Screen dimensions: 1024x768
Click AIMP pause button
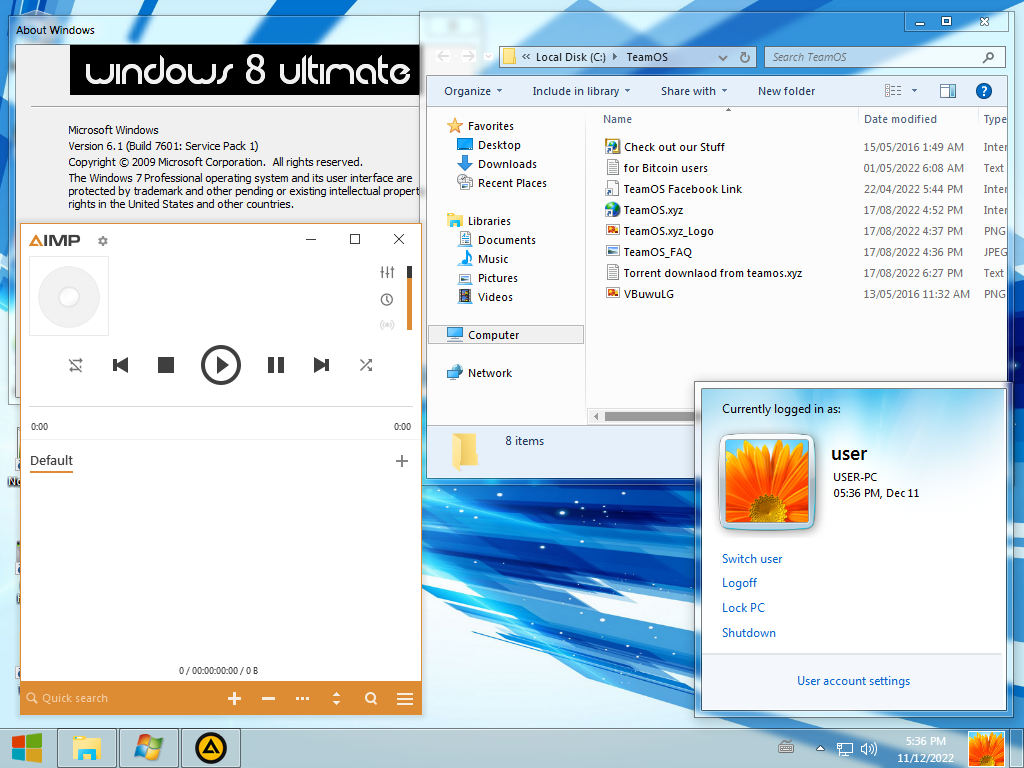pyautogui.click(x=276, y=365)
